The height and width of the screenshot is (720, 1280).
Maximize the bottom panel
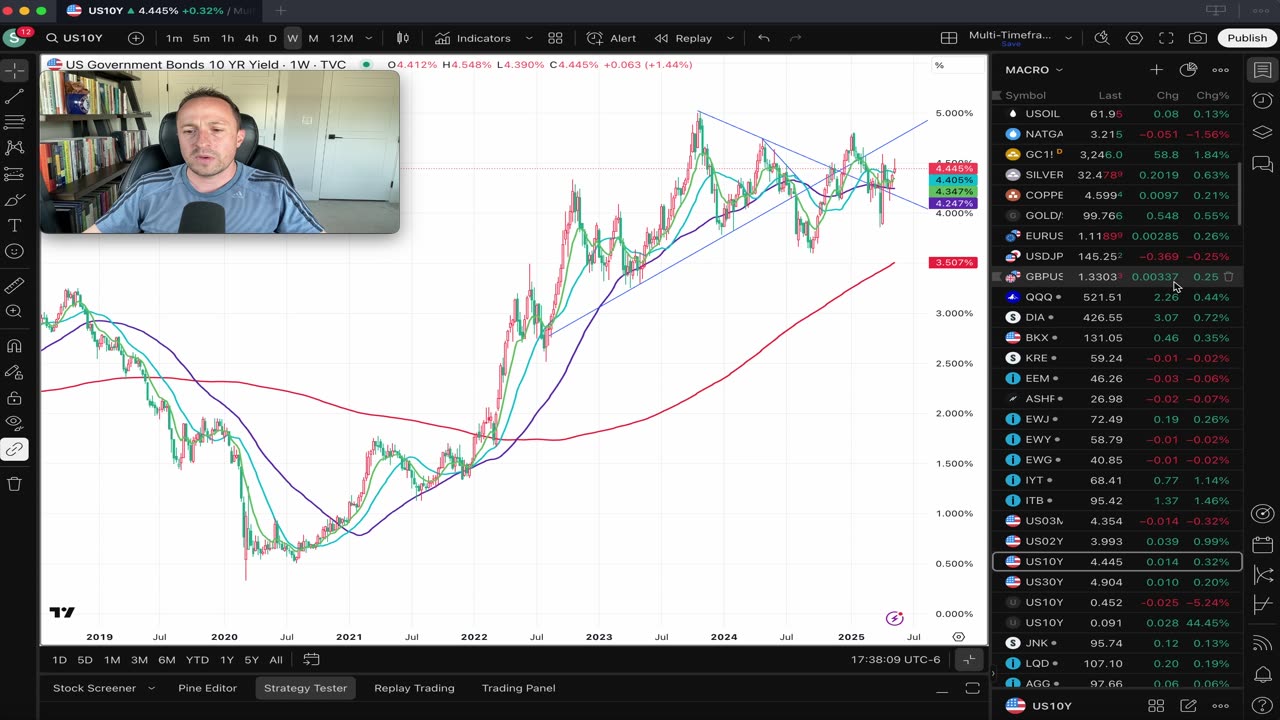(972, 688)
